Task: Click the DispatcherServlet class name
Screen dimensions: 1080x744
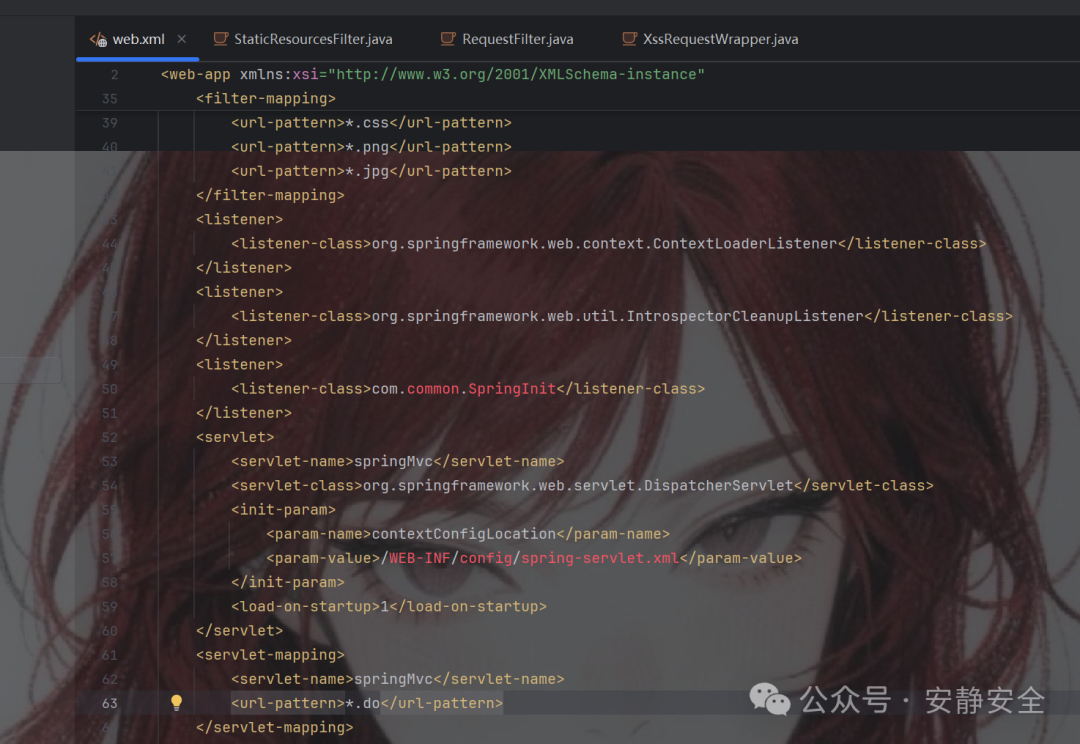Action: tap(716, 485)
